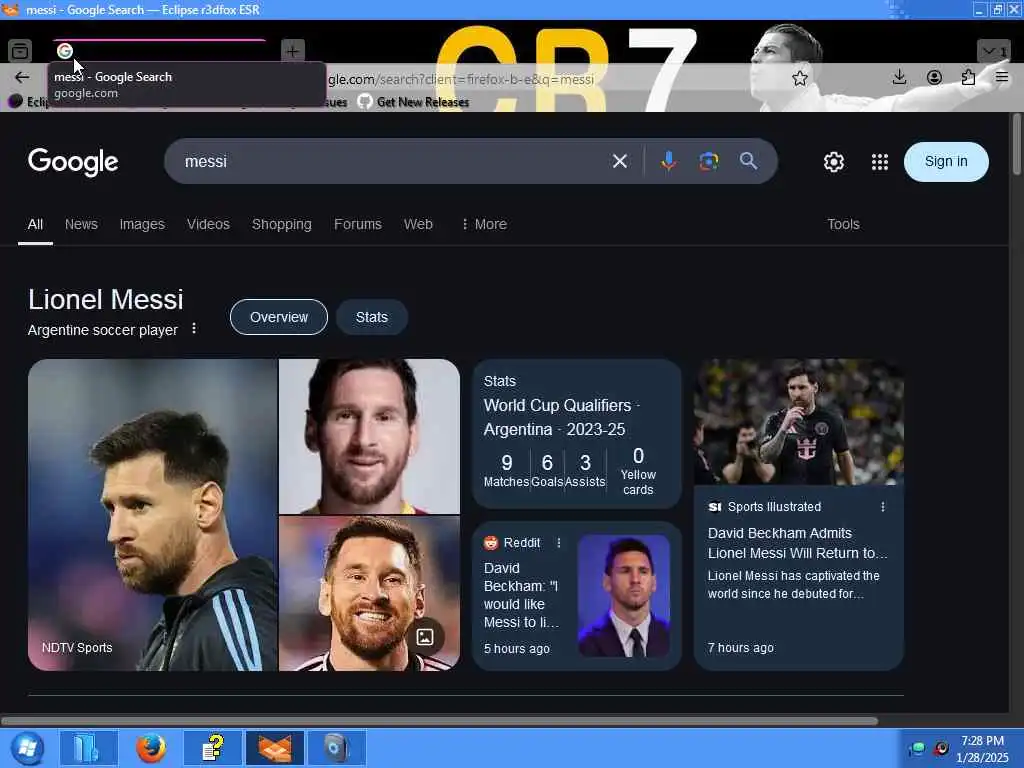Open a new tab with plus button
The image size is (1024, 768).
pos(293,50)
